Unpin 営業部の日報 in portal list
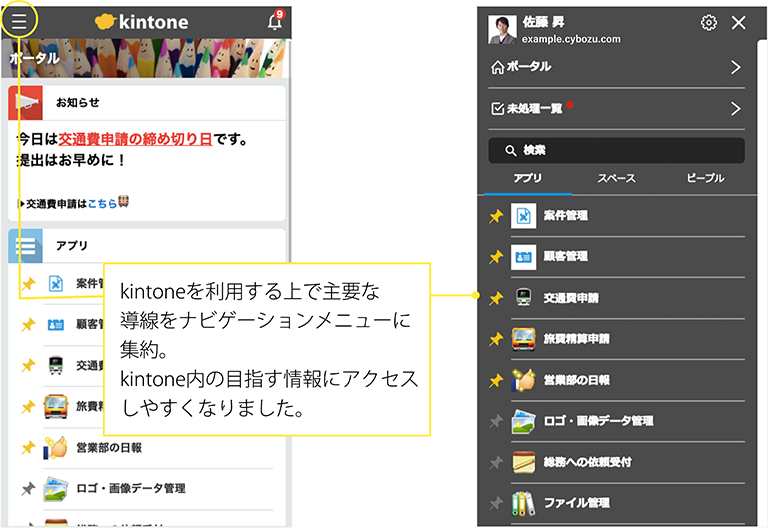 click(28, 447)
